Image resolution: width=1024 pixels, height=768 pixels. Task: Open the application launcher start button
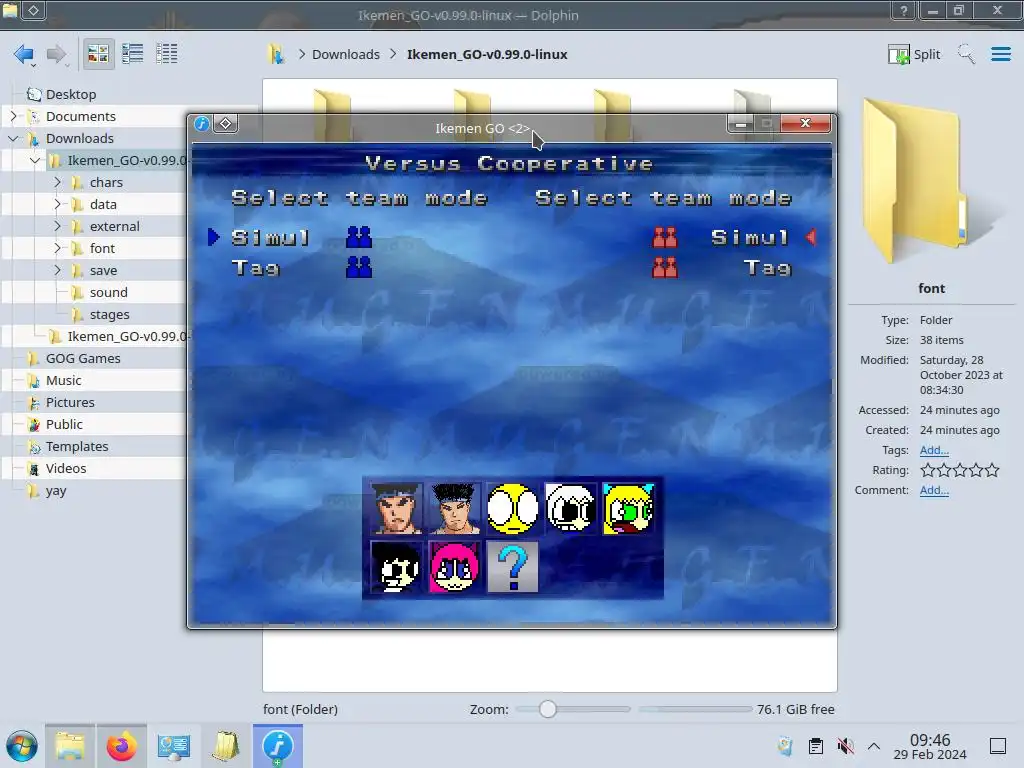22,746
